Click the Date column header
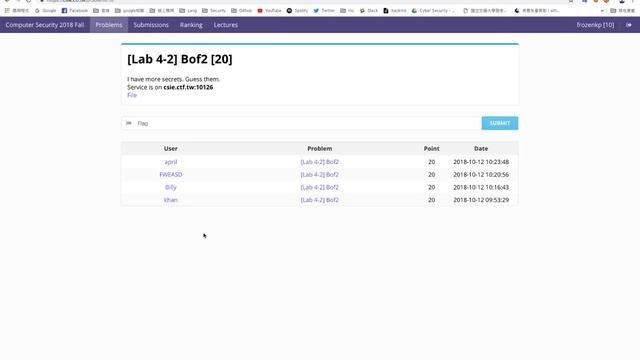 (x=481, y=149)
